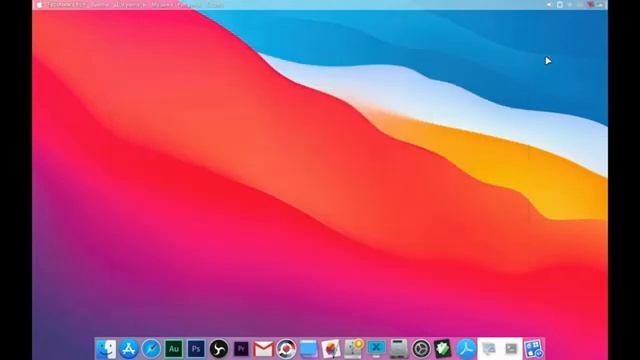Open the blue folder dock icon
The image size is (640, 360).
click(x=309, y=349)
